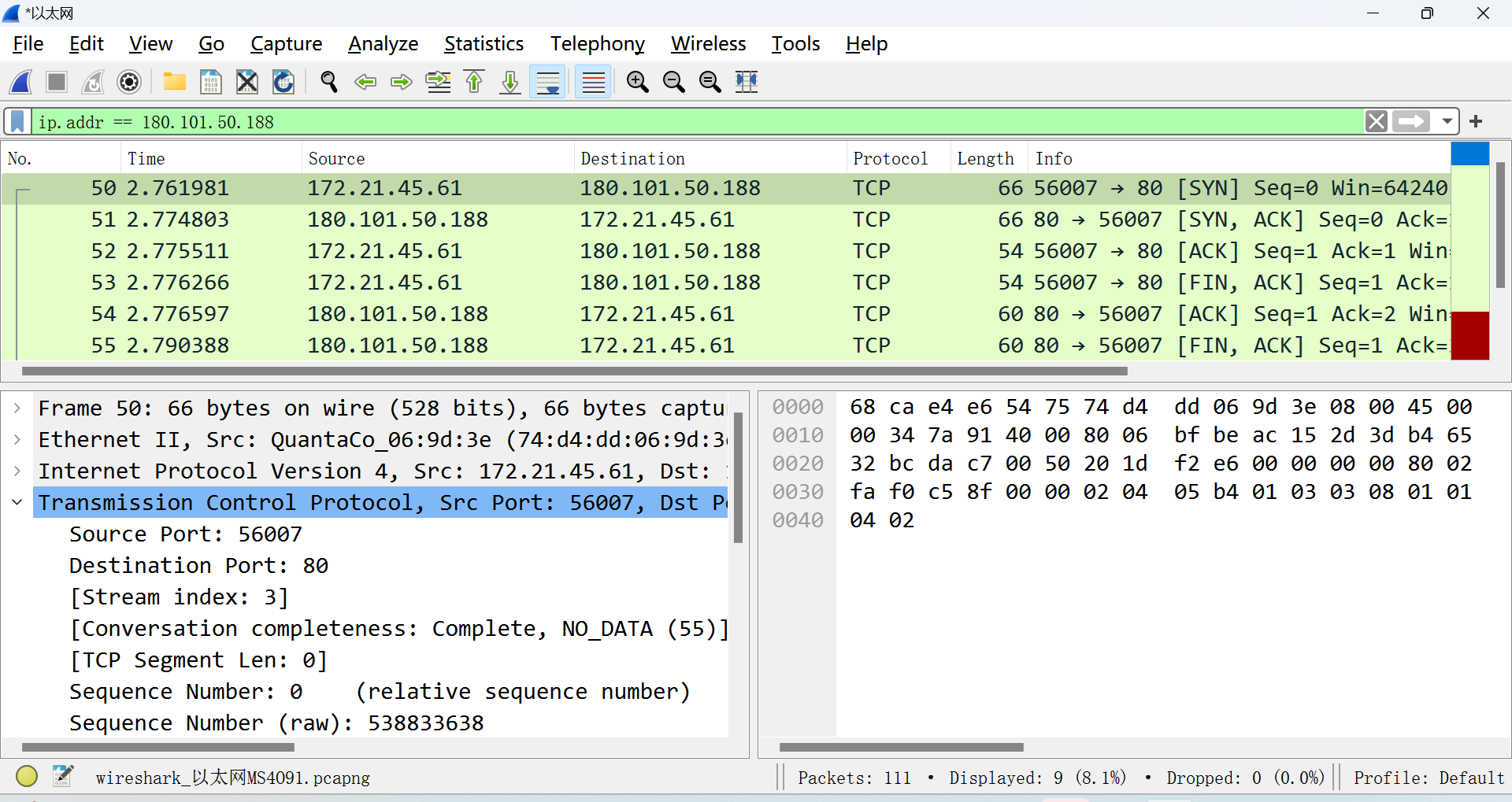Open the Statistics menu
This screenshot has height=802, width=1512.
[484, 44]
